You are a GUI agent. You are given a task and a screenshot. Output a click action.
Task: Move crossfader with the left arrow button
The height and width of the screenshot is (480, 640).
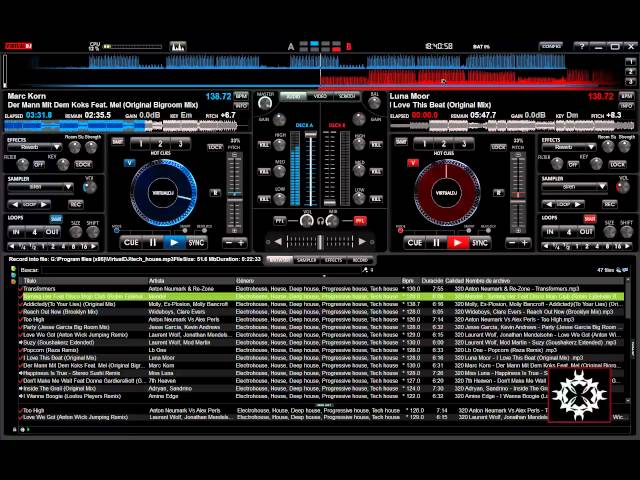point(278,242)
